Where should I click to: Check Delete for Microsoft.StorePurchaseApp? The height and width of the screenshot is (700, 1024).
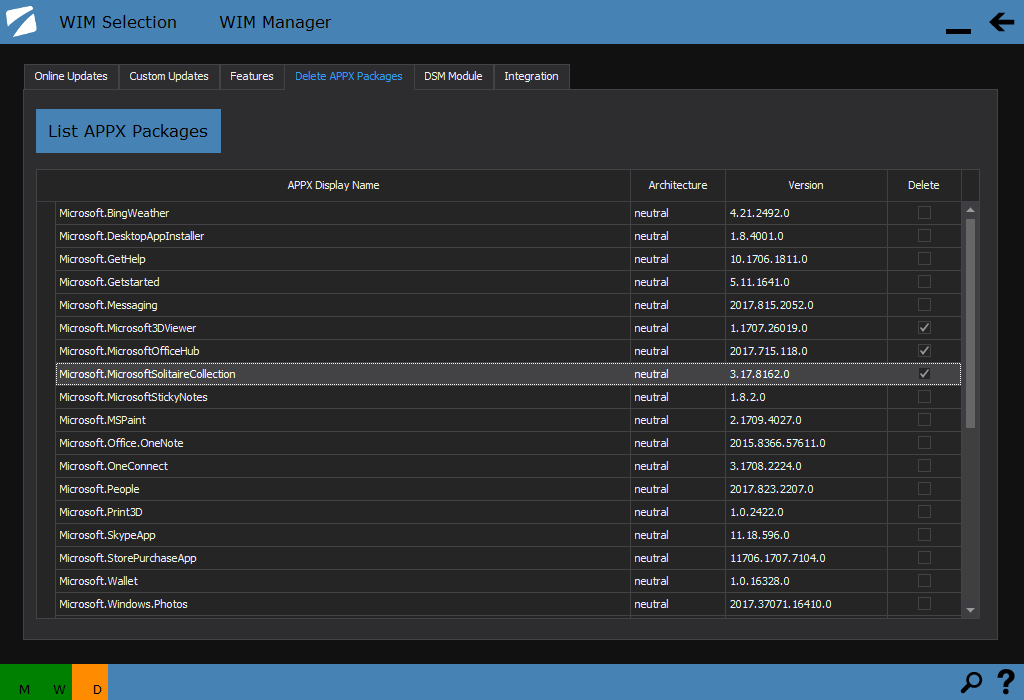(x=924, y=558)
